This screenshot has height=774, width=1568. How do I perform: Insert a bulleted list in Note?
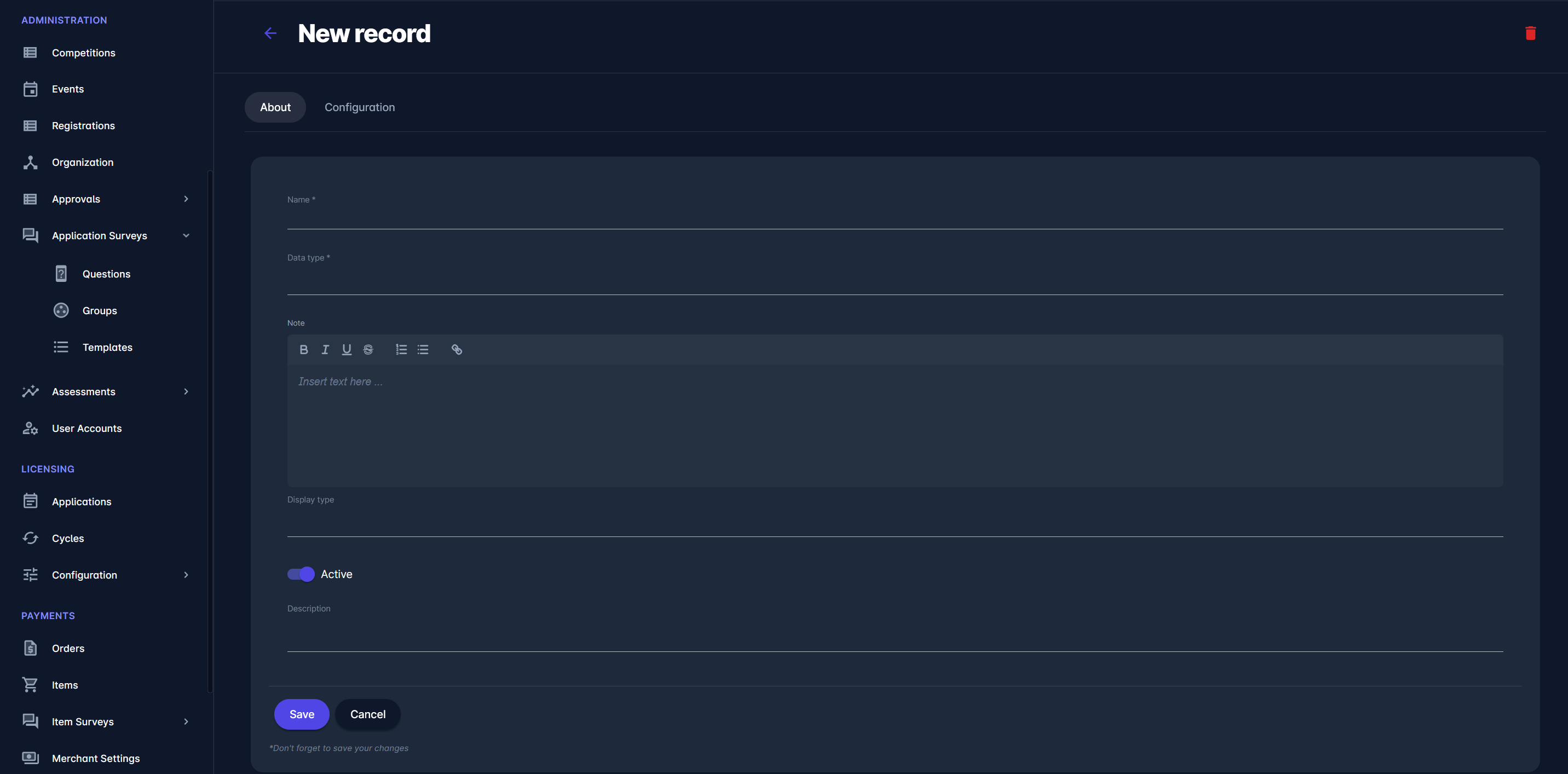tap(423, 350)
